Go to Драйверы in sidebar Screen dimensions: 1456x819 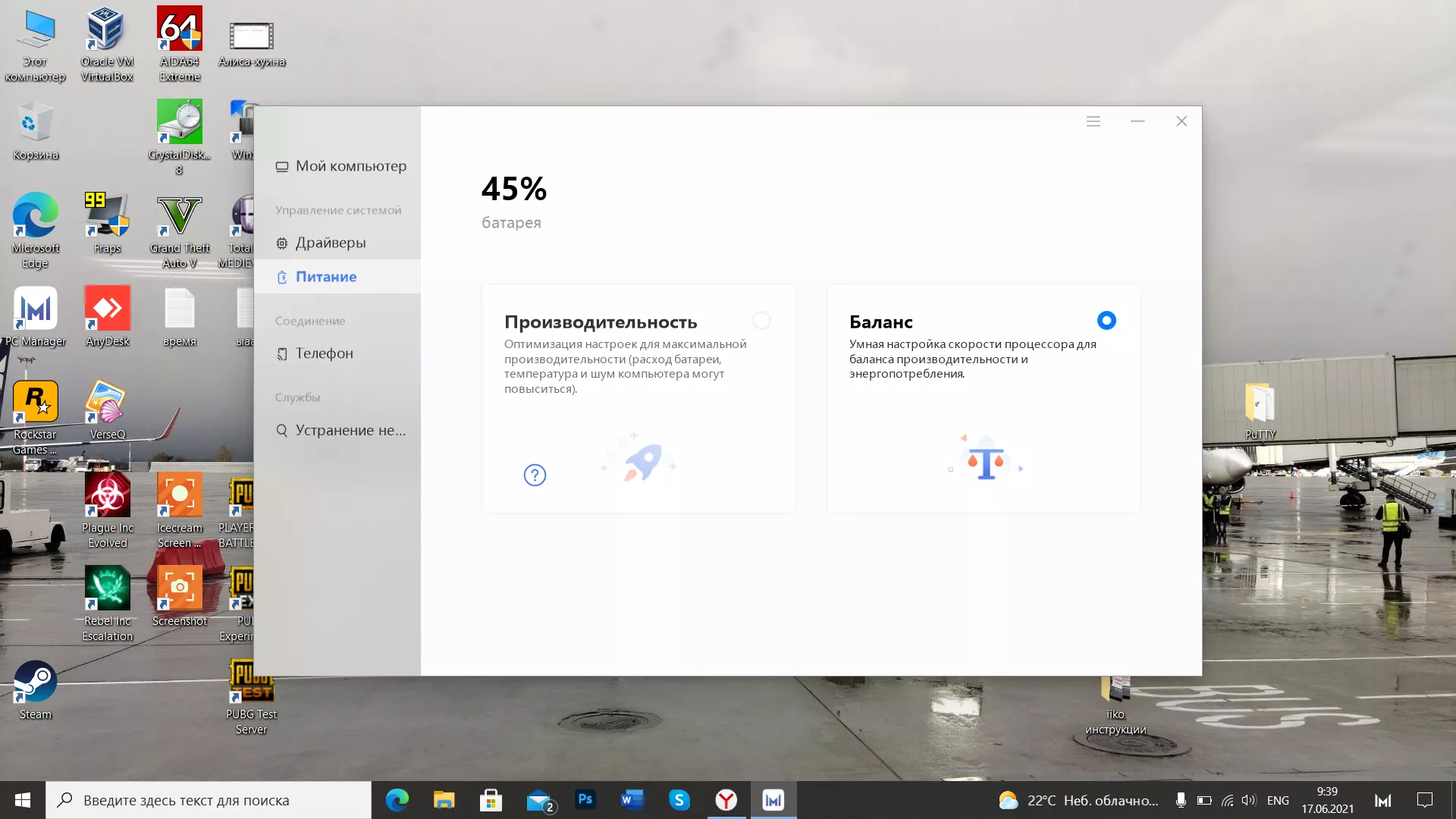330,243
